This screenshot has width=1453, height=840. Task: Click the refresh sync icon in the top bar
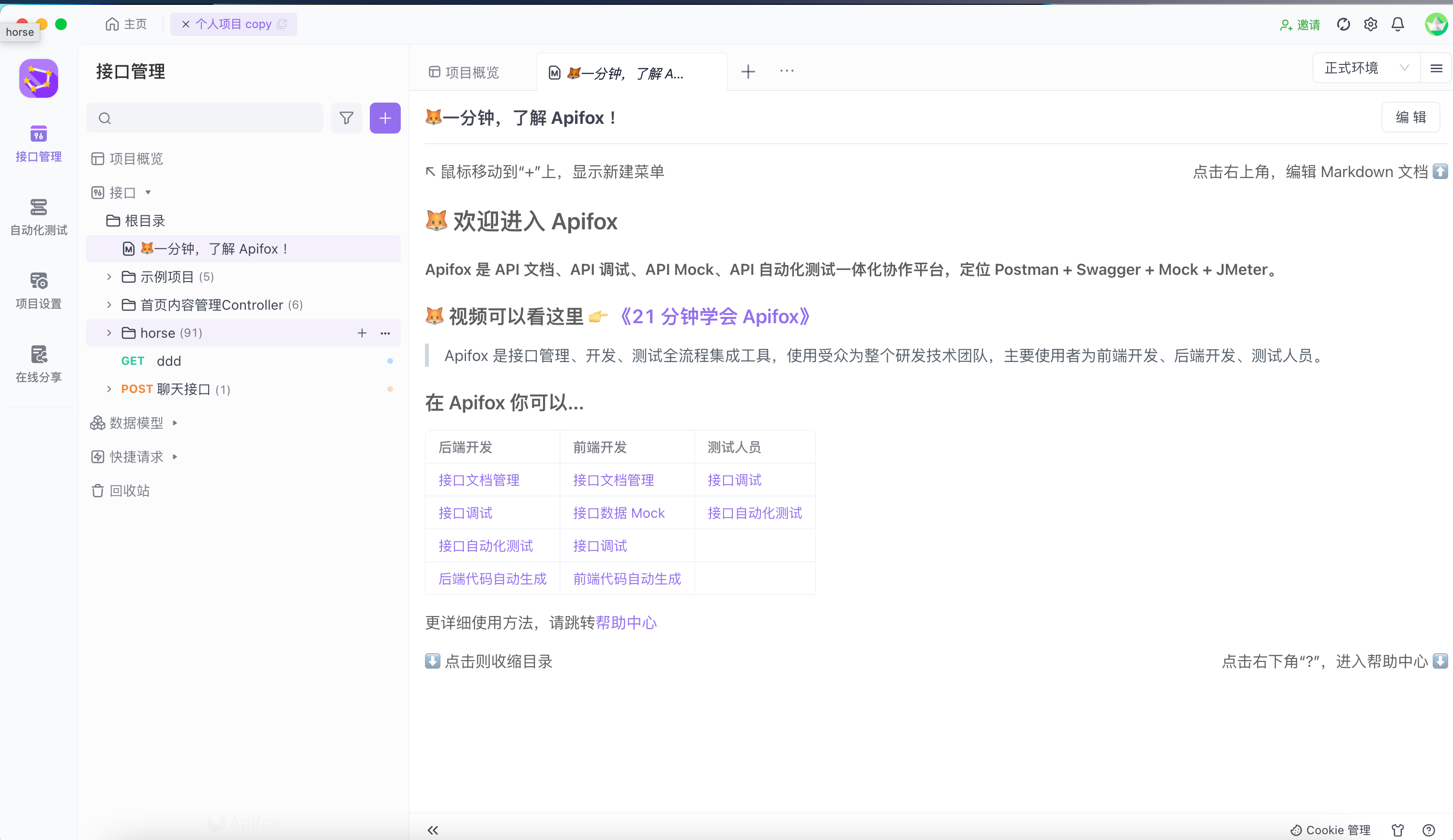(1343, 24)
